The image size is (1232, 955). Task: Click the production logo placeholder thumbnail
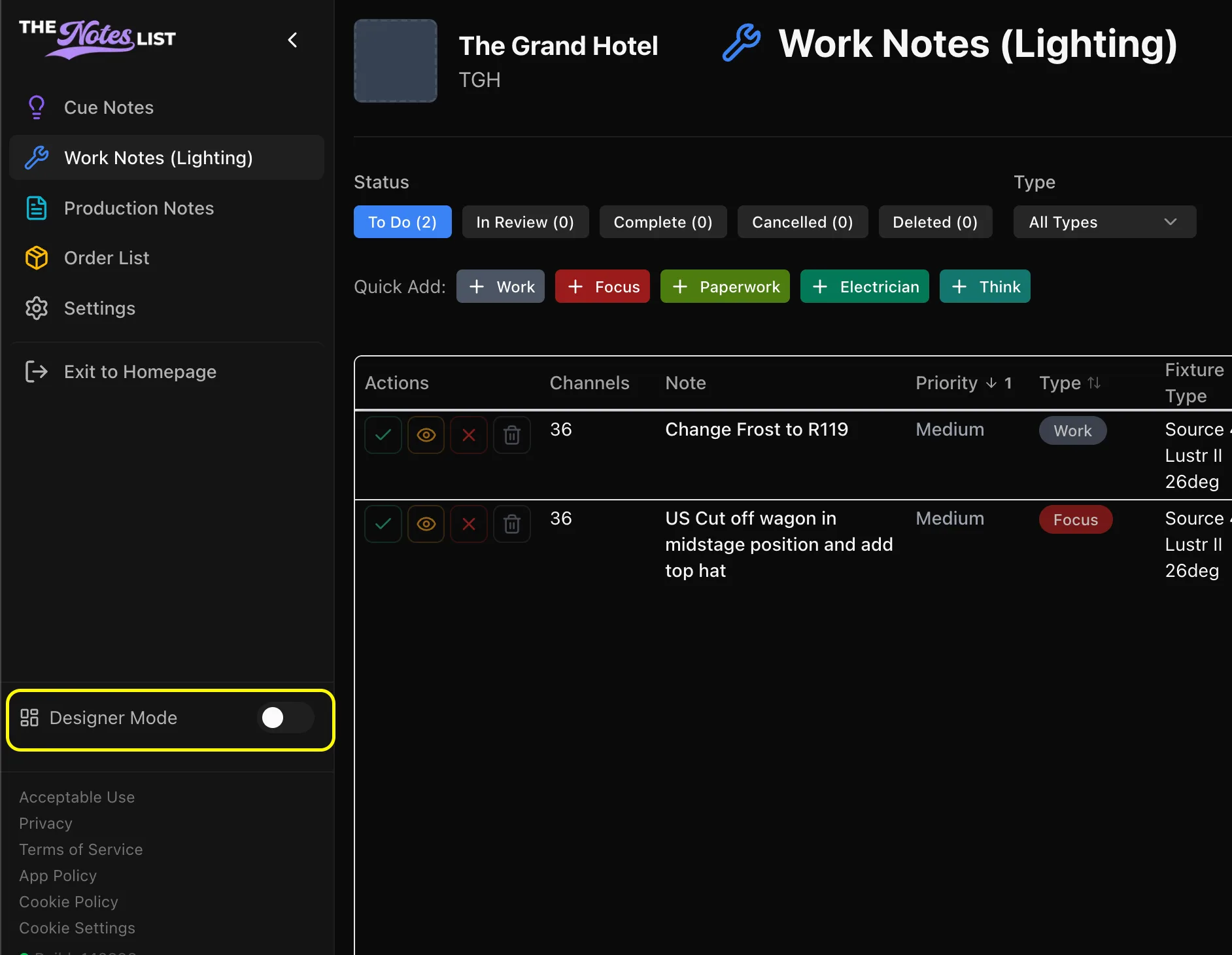tap(396, 61)
